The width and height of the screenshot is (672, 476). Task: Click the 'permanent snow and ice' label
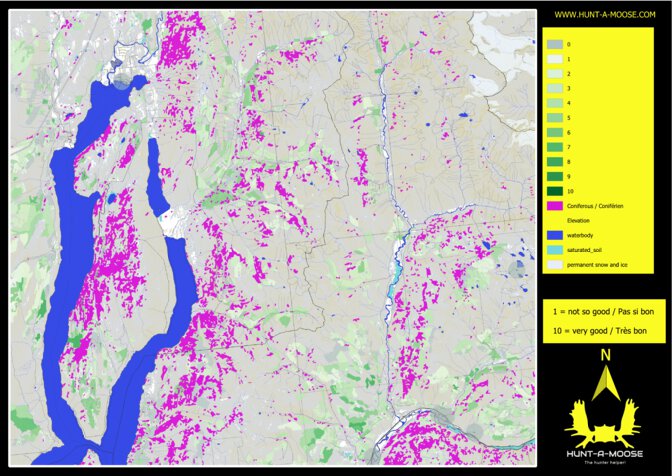click(597, 265)
